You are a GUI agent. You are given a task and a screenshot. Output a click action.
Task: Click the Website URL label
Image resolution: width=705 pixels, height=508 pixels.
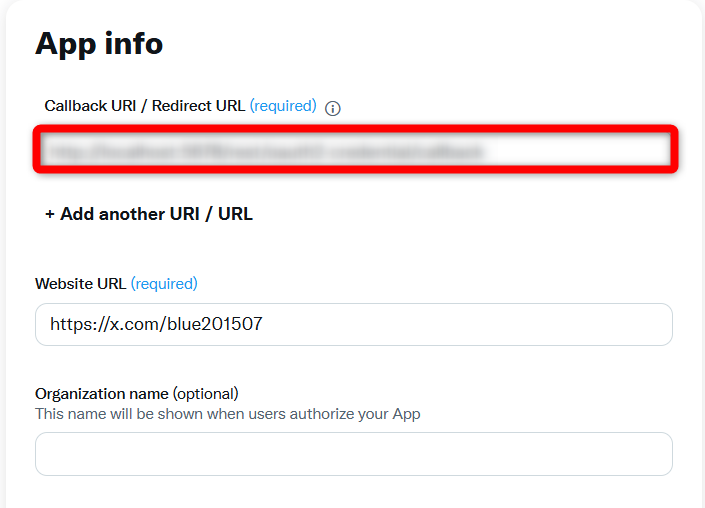80,284
